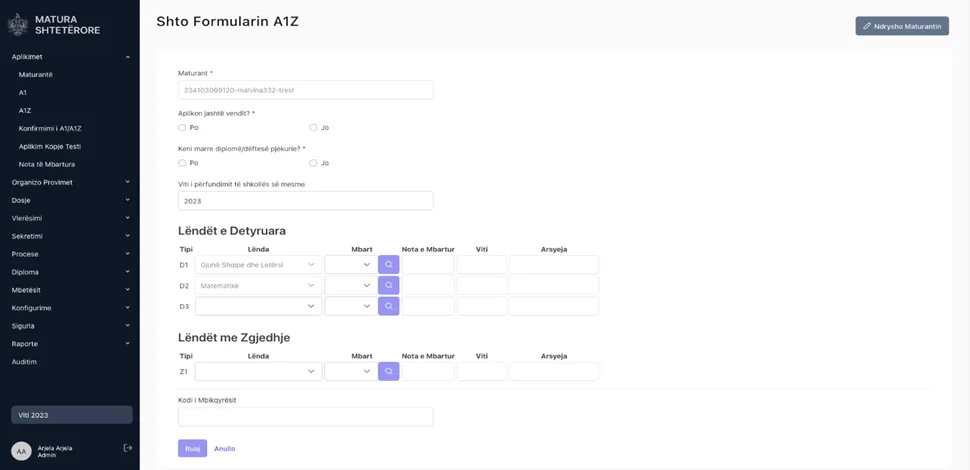The height and width of the screenshot is (470, 970).
Task: Open the D1 Mbart dropdown
Action: 351,265
